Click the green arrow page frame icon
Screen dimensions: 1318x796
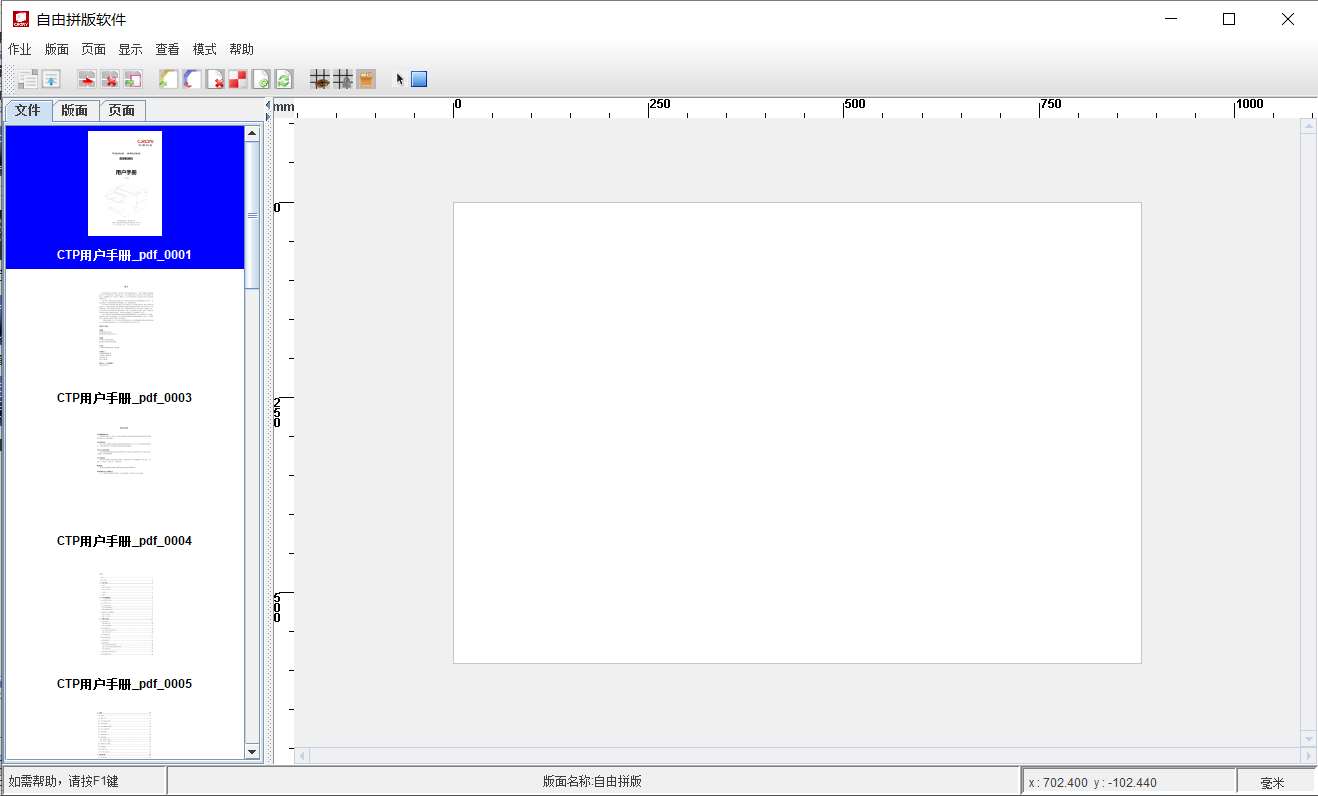[x=133, y=79]
